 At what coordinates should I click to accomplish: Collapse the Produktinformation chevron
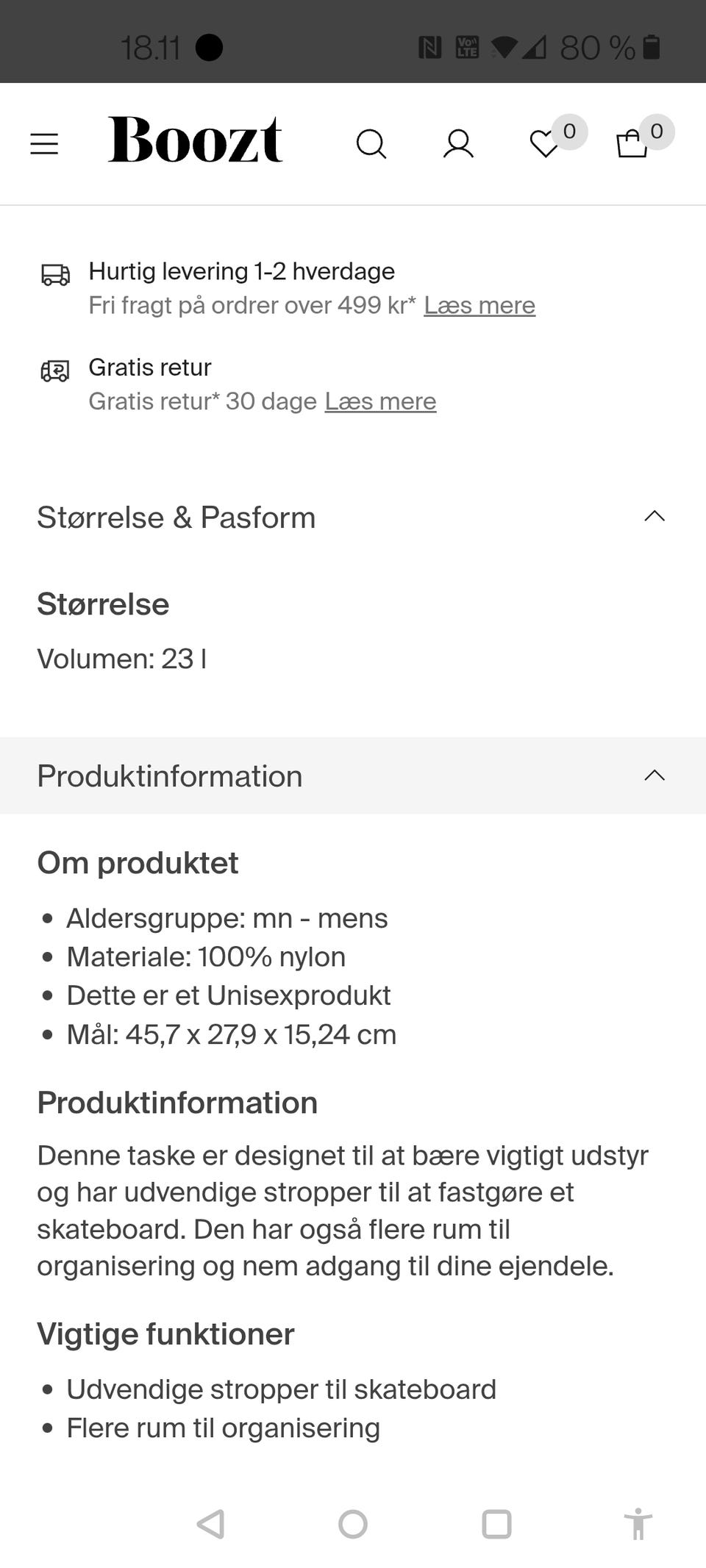pyautogui.click(x=654, y=776)
